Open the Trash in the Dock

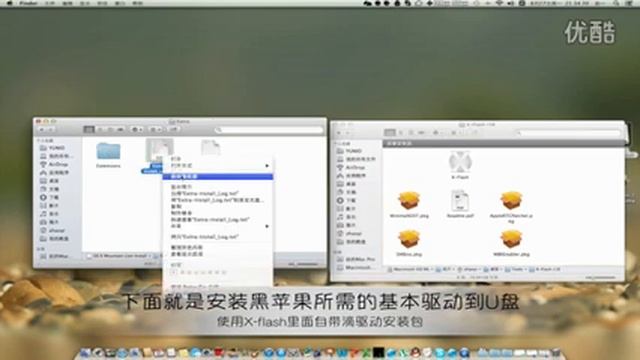tap(556, 353)
